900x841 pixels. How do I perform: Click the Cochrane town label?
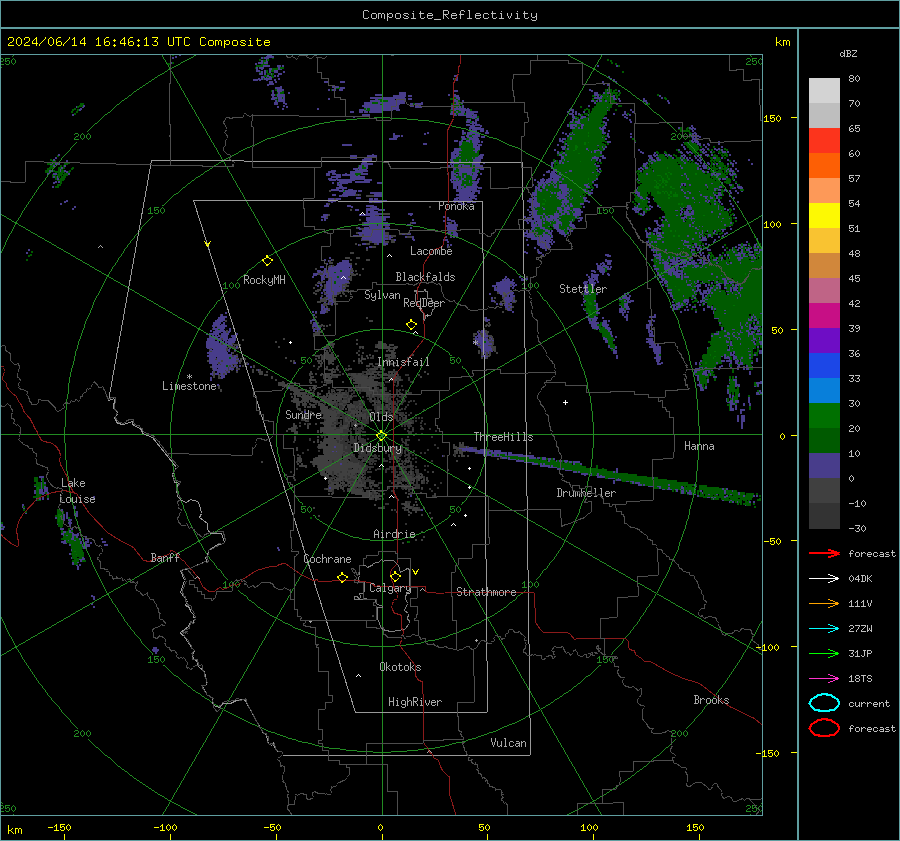pyautogui.click(x=327, y=559)
